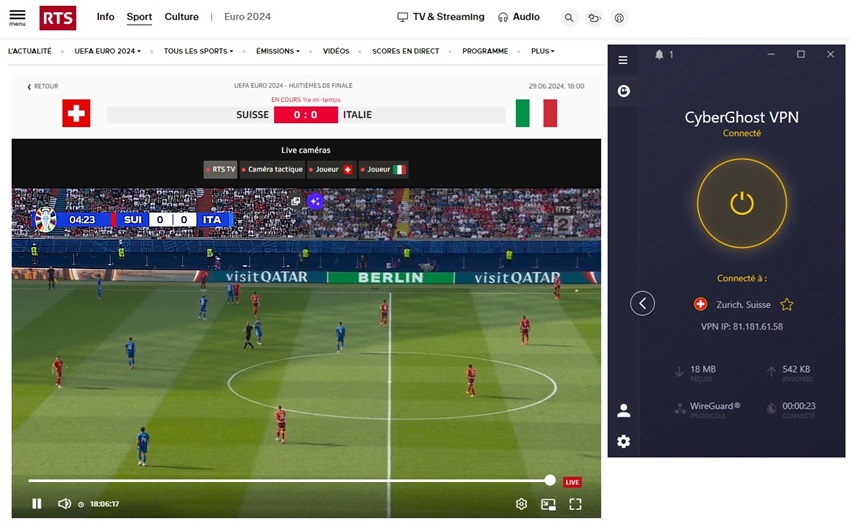Click the 00:00:23 connected timer

(x=799, y=405)
